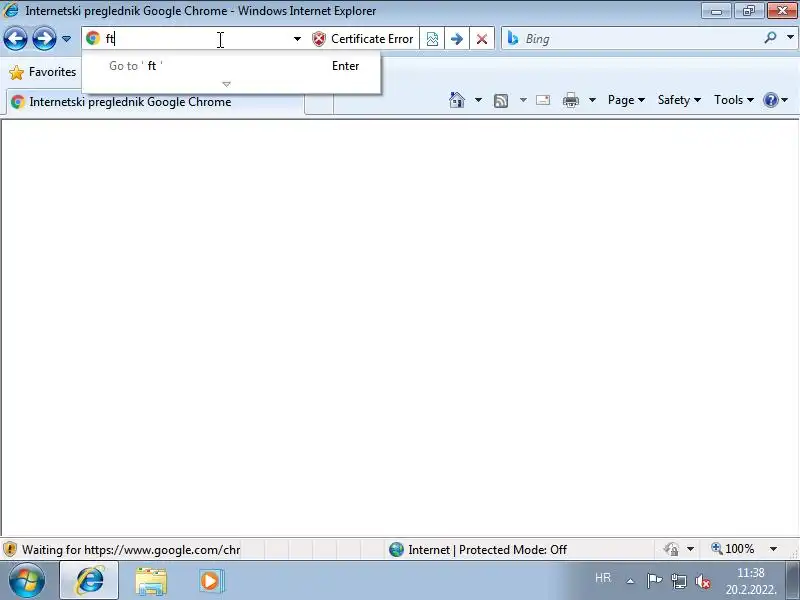Toggle the Compatibility View icon
The image size is (800, 600).
pyautogui.click(x=432, y=39)
